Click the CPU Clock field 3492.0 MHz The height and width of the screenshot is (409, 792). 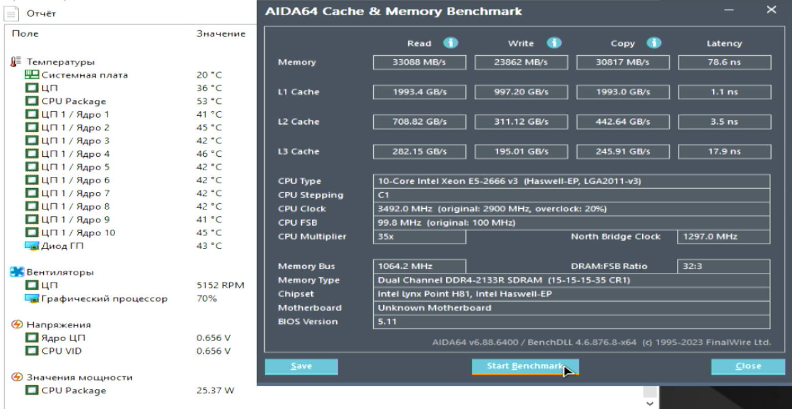572,209
